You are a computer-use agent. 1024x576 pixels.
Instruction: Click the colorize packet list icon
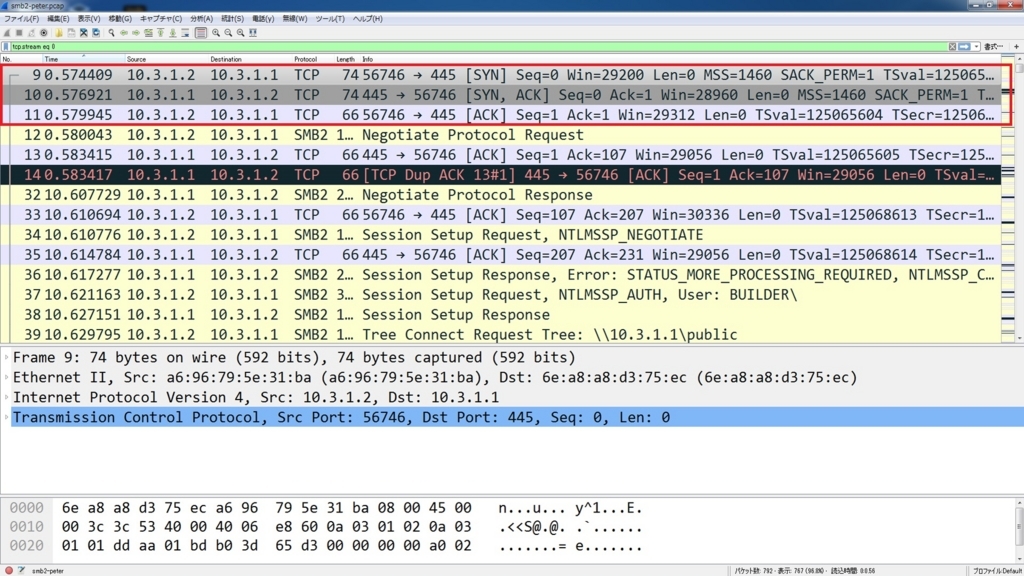point(201,33)
